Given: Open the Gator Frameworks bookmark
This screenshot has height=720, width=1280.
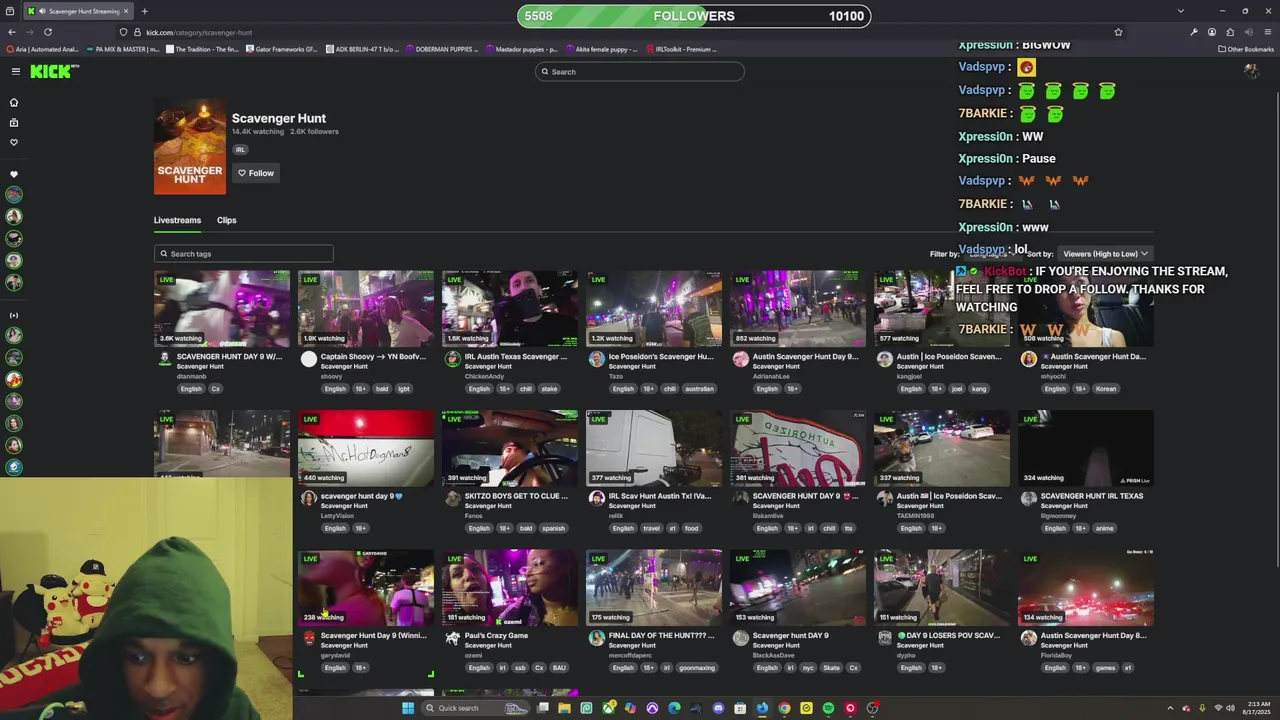Looking at the screenshot, I should click(281, 49).
